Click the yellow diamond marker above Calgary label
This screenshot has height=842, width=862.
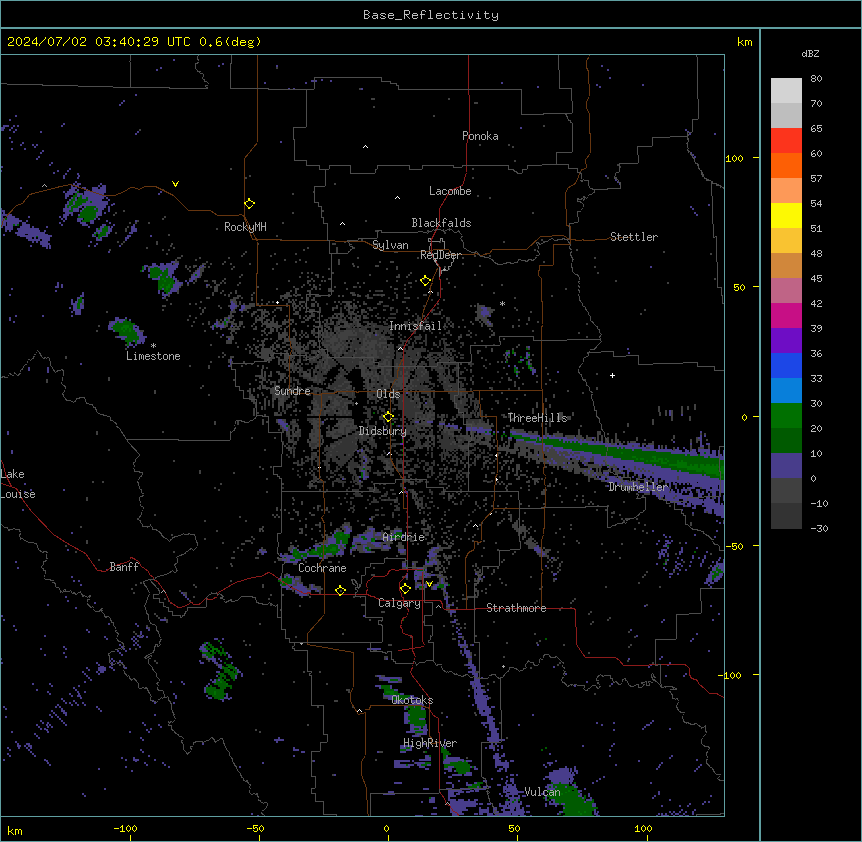coord(405,589)
